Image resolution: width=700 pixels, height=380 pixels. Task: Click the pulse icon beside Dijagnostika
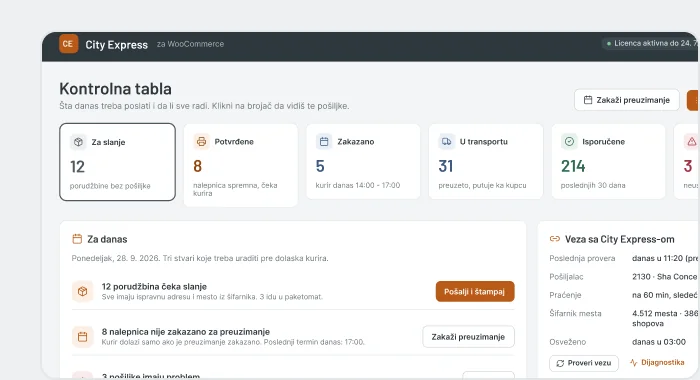click(633, 363)
